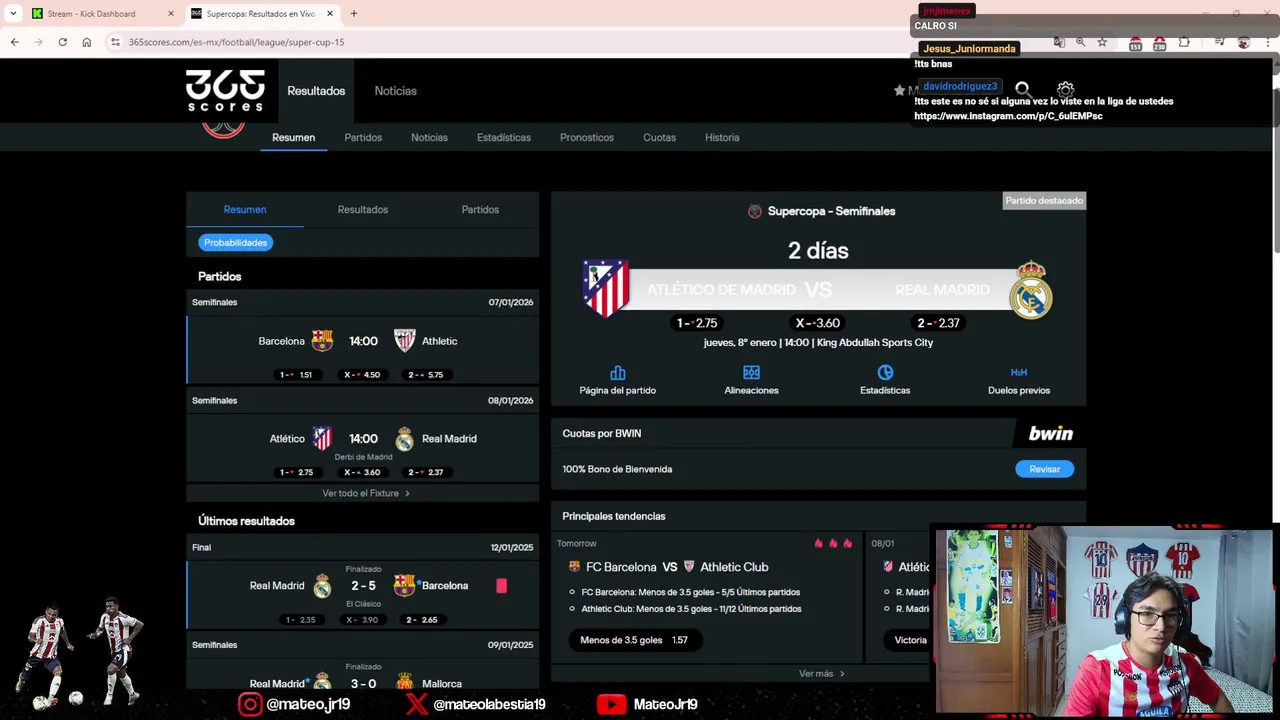Click Menos de 3.5 goles 1.57 button
1280x720 pixels.
(634, 640)
